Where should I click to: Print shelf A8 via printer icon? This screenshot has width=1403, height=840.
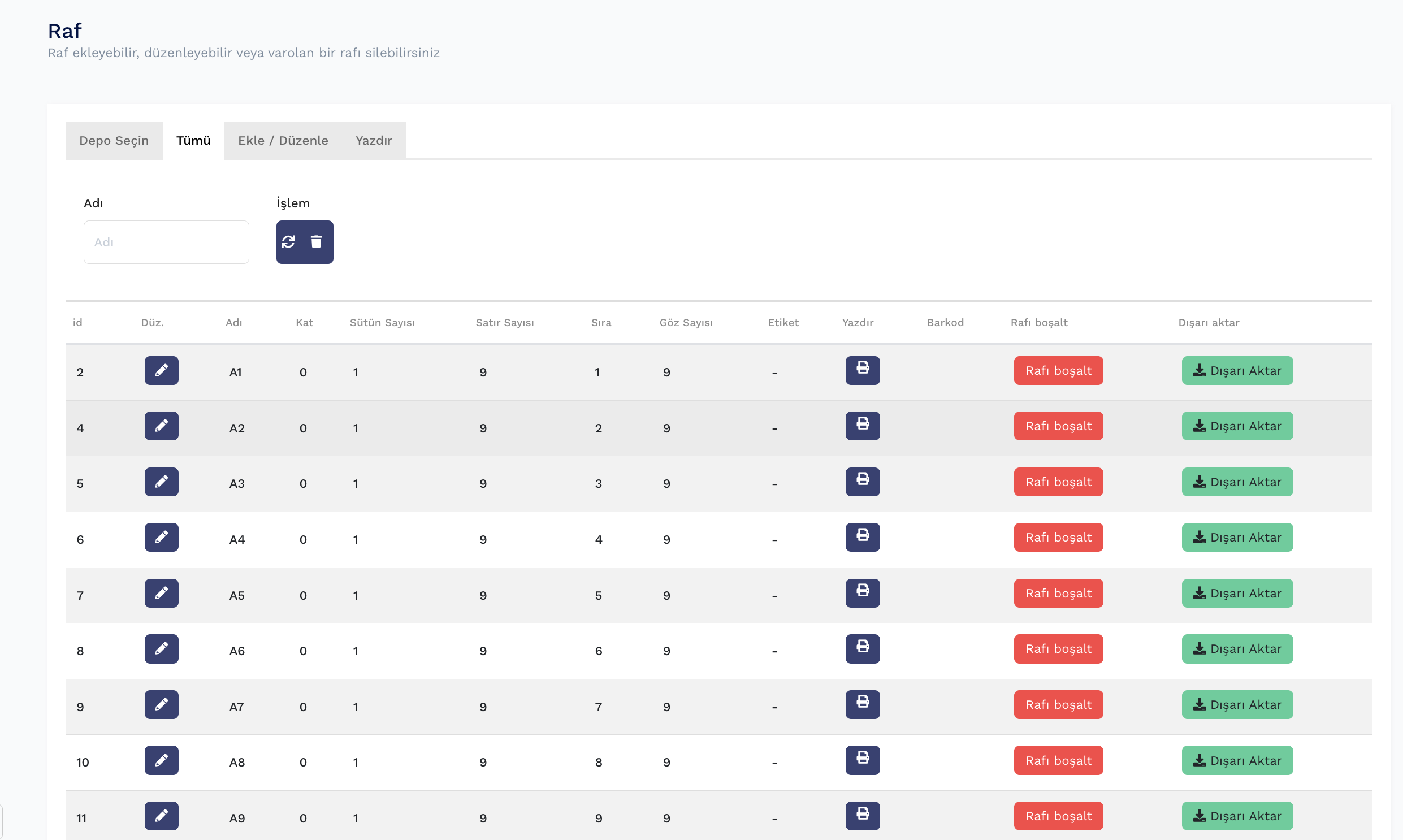point(863,760)
